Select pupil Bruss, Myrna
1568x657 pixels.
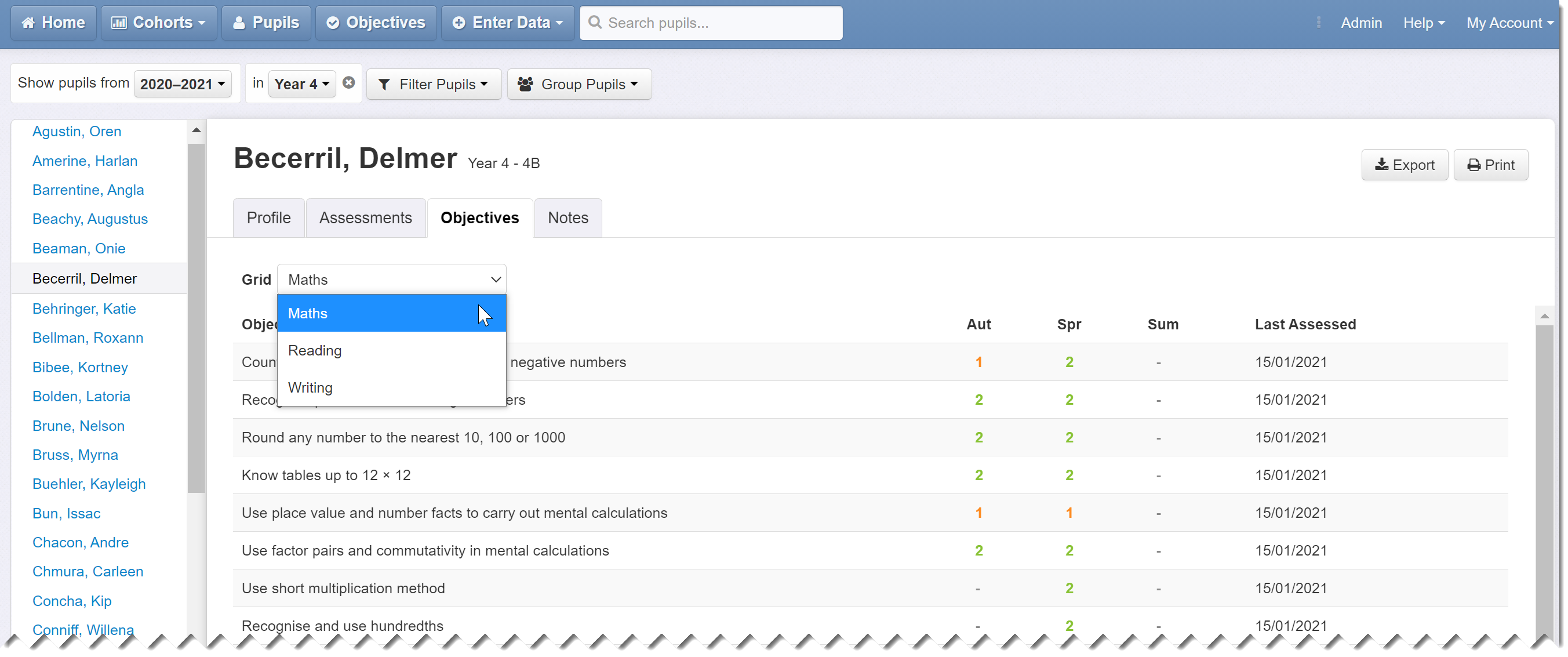click(x=75, y=455)
